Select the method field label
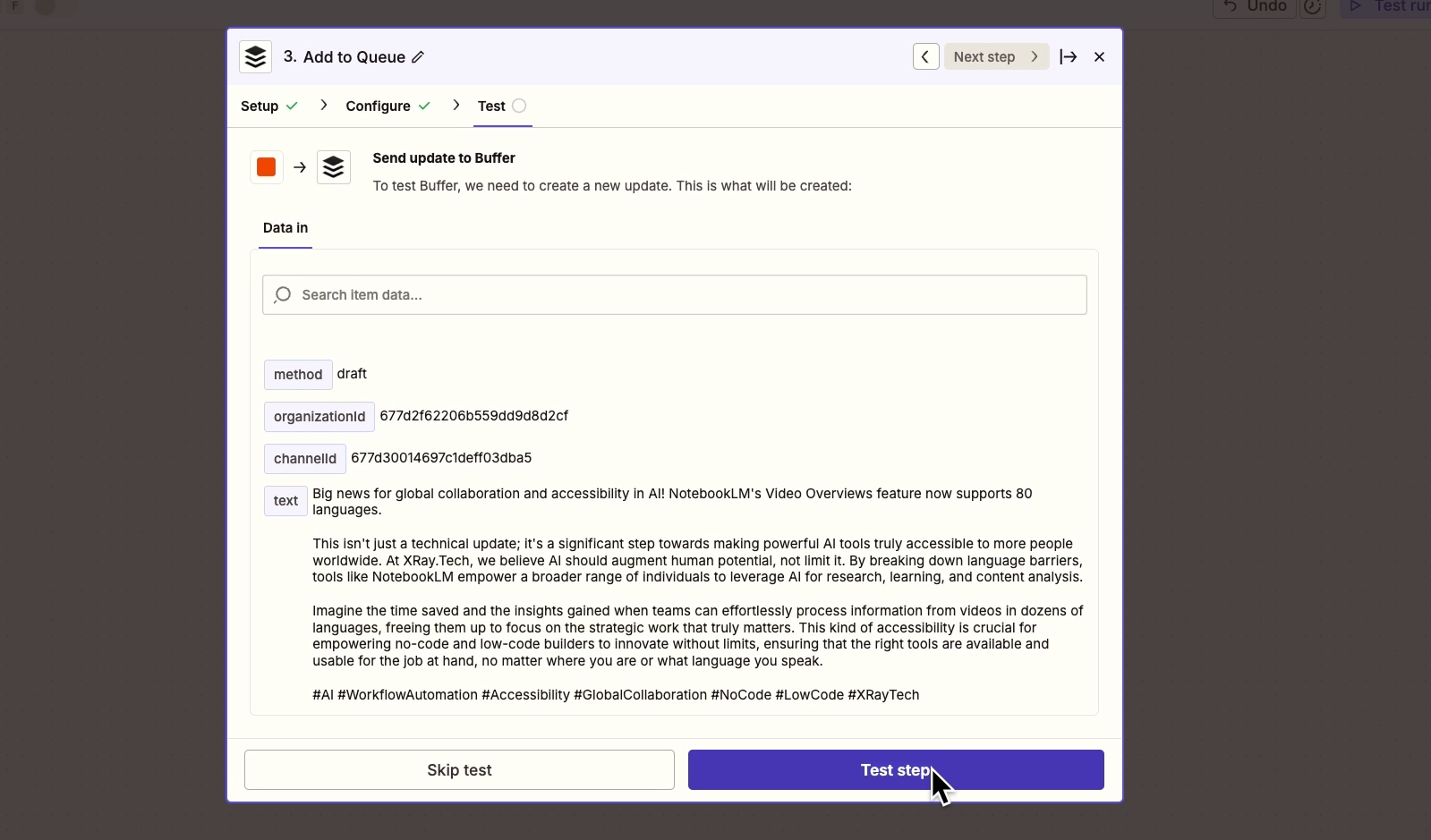This screenshot has width=1431, height=840. pos(298,374)
